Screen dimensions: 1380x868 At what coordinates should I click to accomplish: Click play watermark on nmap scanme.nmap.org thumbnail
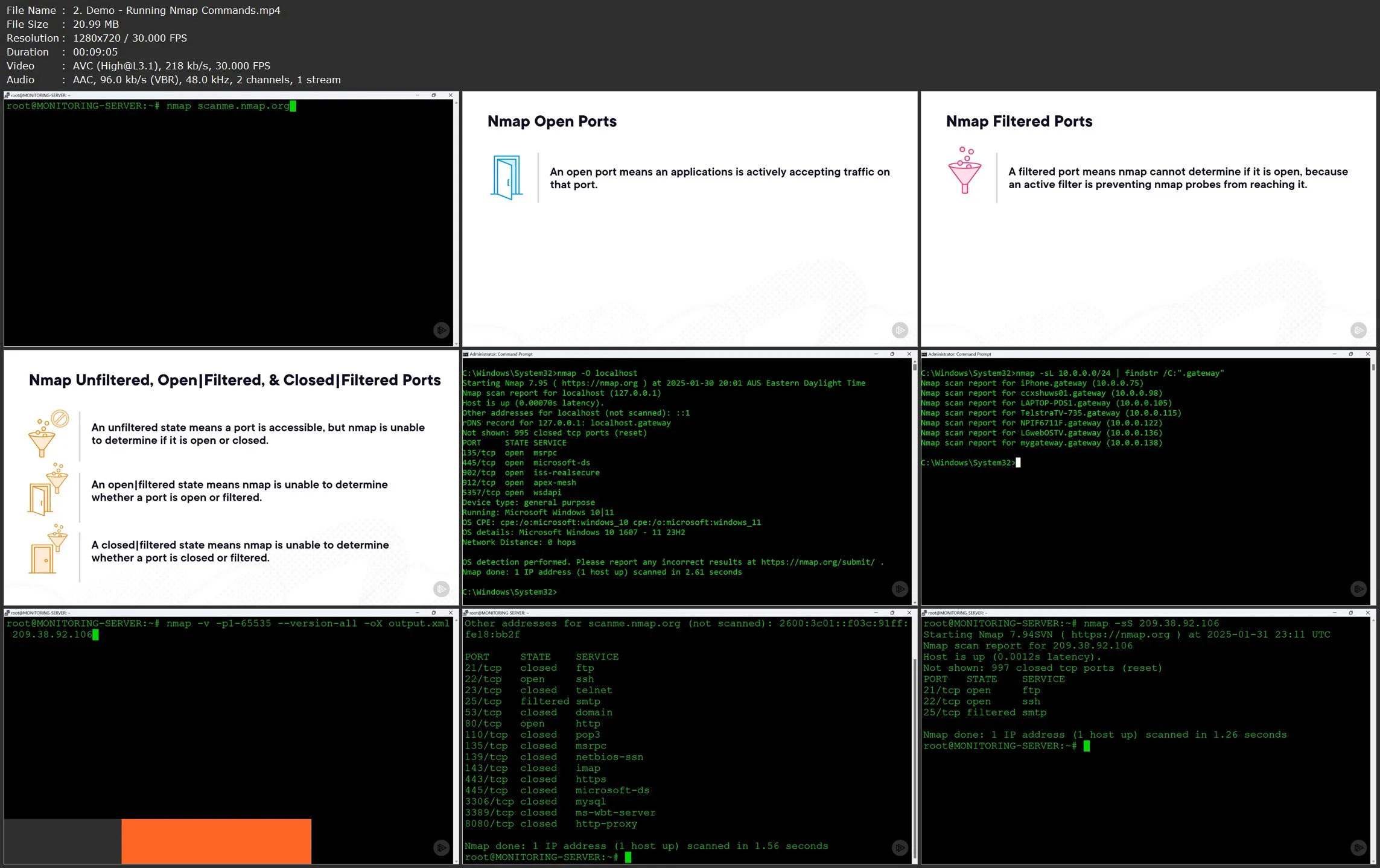(x=441, y=330)
